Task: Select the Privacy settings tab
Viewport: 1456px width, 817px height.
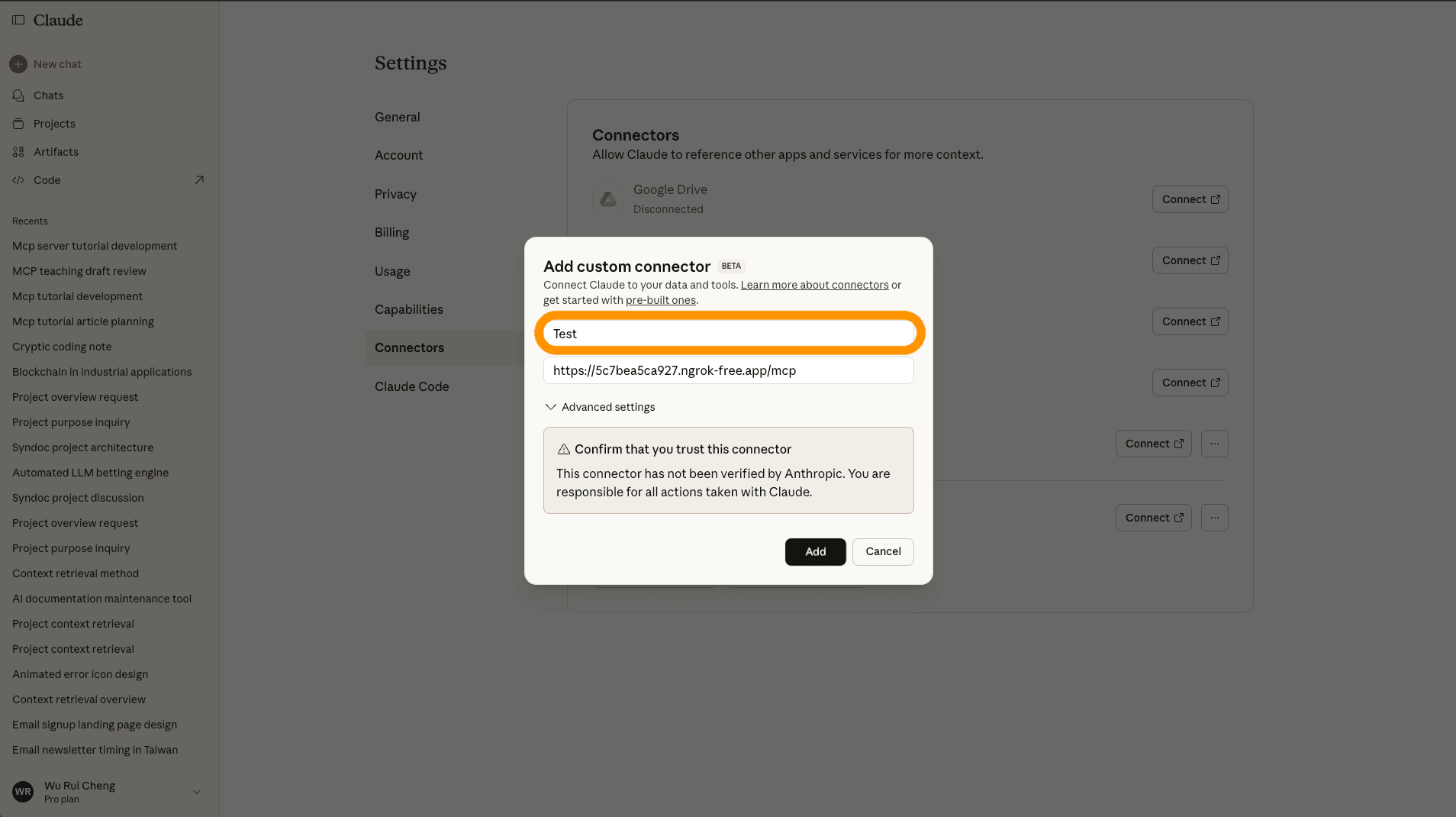Action: pyautogui.click(x=395, y=194)
